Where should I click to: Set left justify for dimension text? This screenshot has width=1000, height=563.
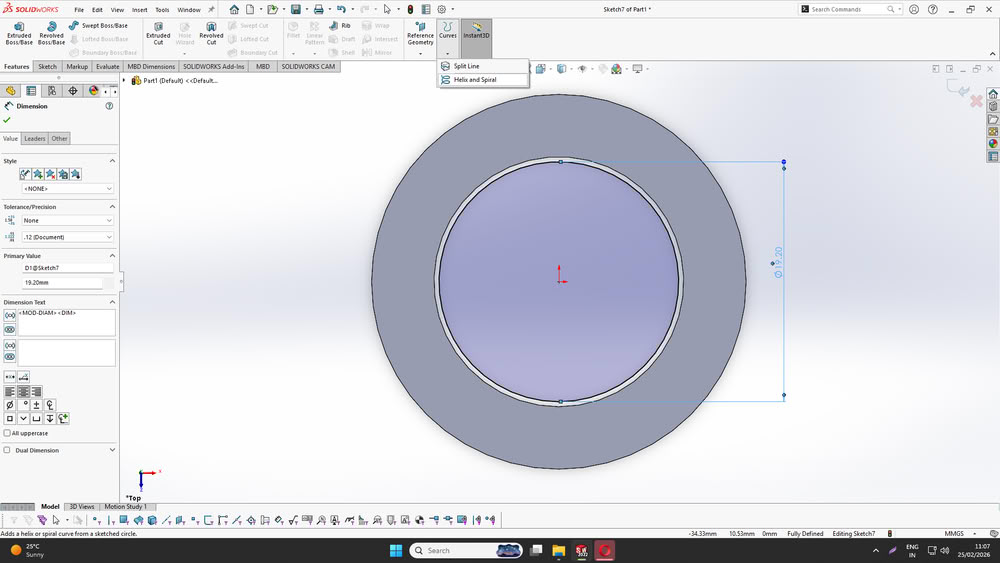[10, 391]
